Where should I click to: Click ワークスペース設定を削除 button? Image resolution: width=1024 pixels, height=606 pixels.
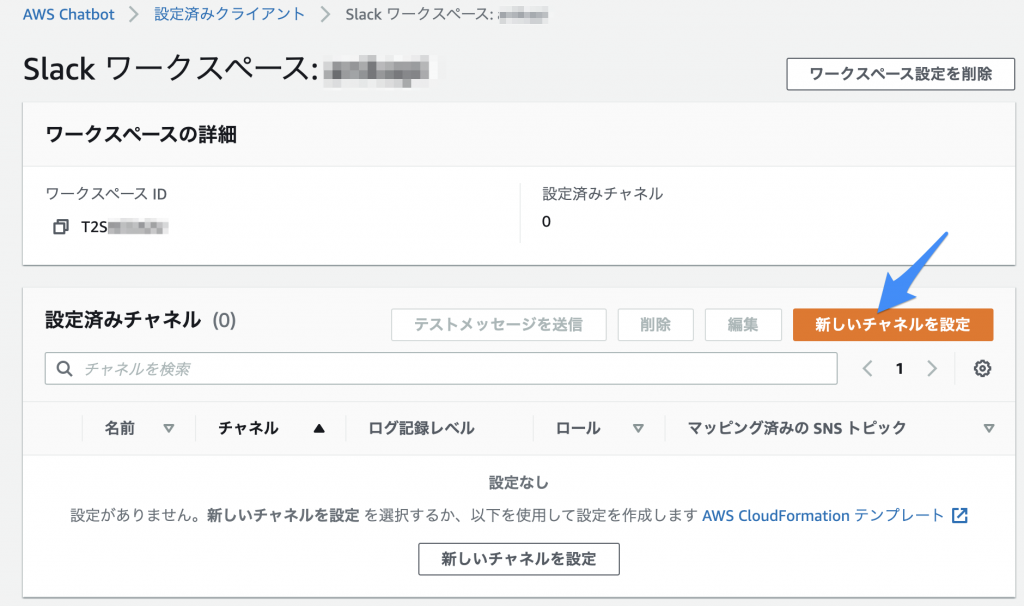point(901,74)
